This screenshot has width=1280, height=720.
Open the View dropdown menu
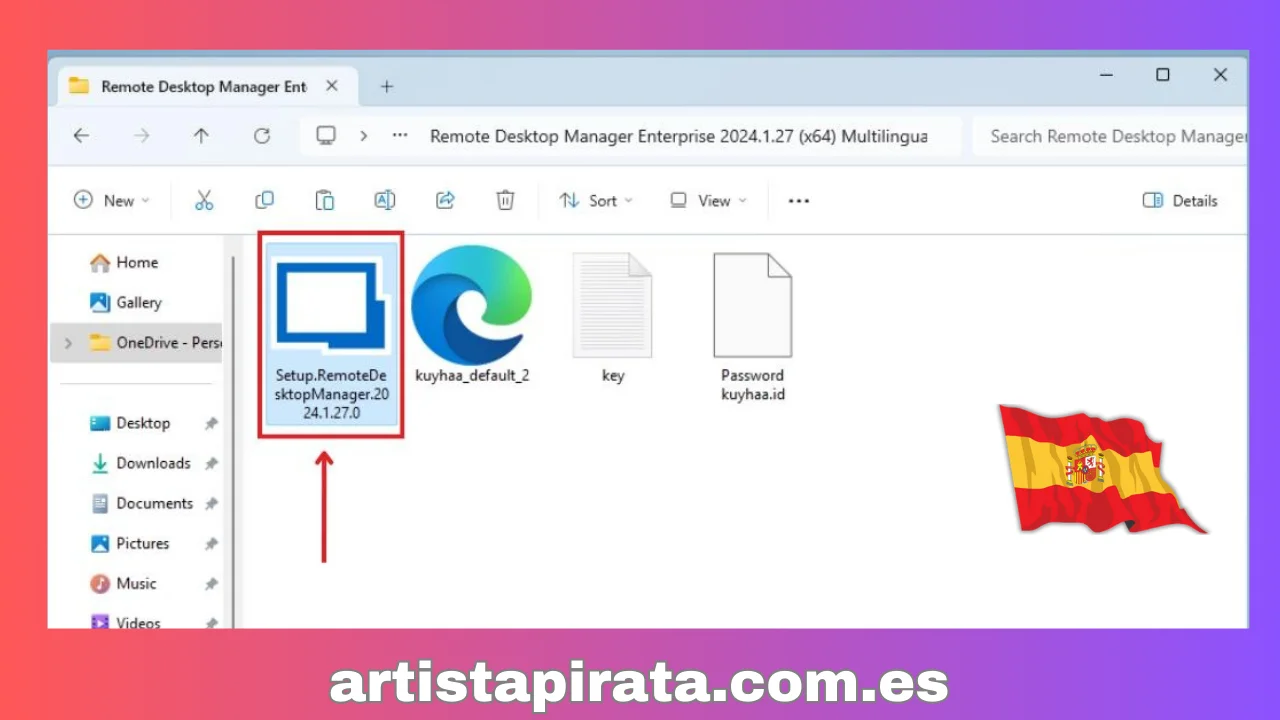(x=709, y=200)
